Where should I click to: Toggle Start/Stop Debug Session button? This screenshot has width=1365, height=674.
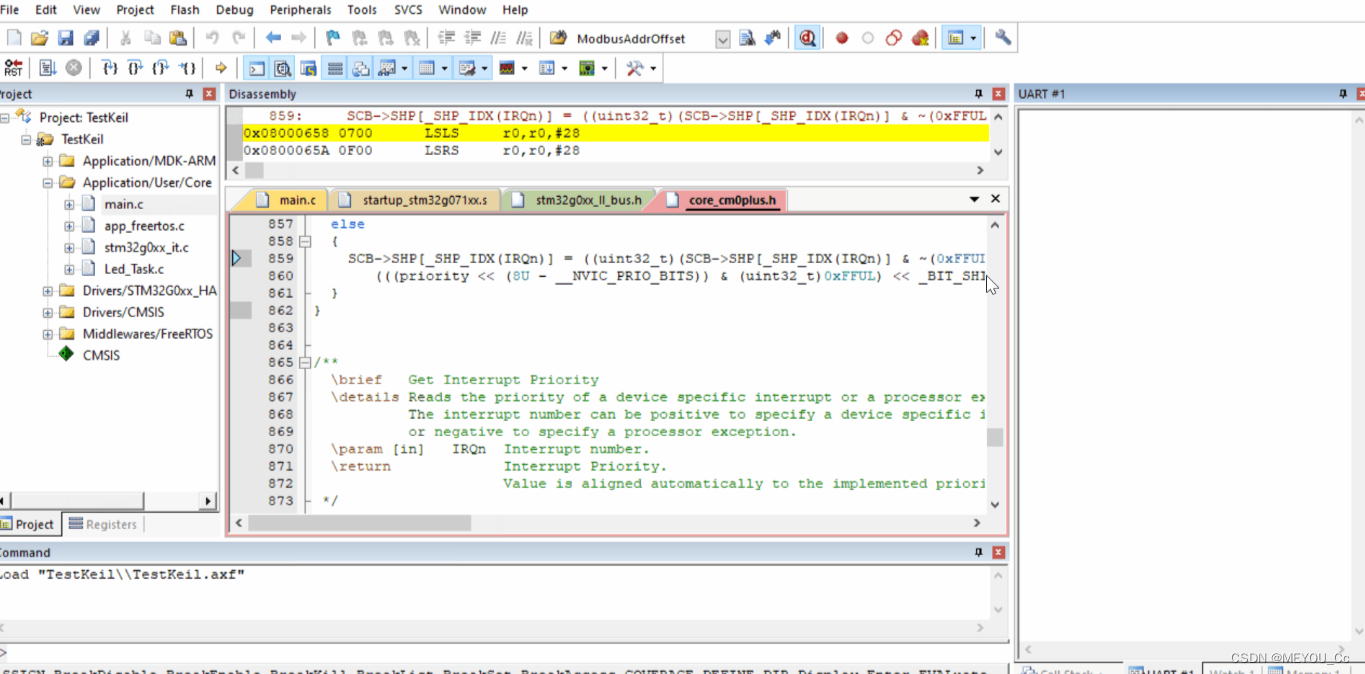tap(807, 38)
